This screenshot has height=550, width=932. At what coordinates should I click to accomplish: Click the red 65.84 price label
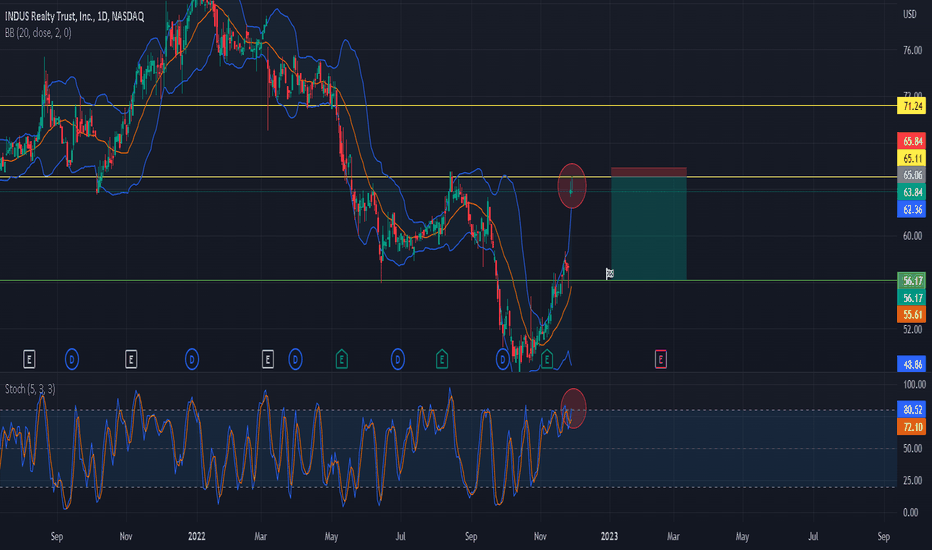tap(911, 141)
